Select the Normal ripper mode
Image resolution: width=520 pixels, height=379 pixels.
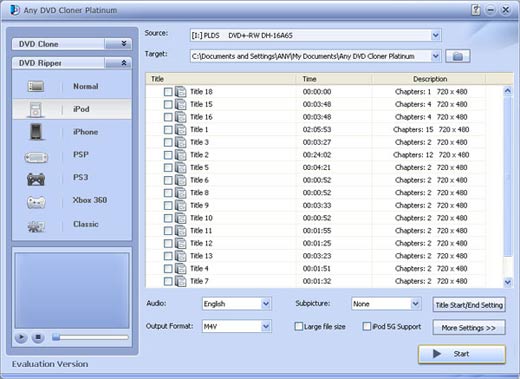coord(72,87)
